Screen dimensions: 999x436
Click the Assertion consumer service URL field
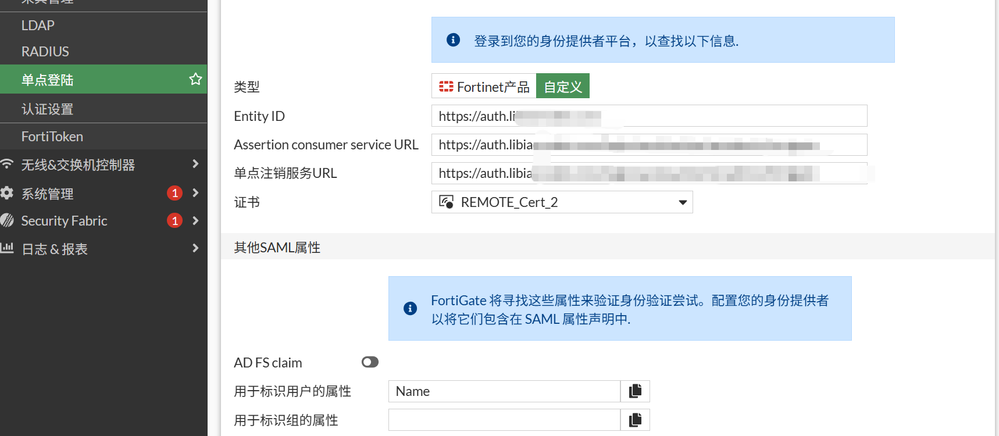coord(649,145)
